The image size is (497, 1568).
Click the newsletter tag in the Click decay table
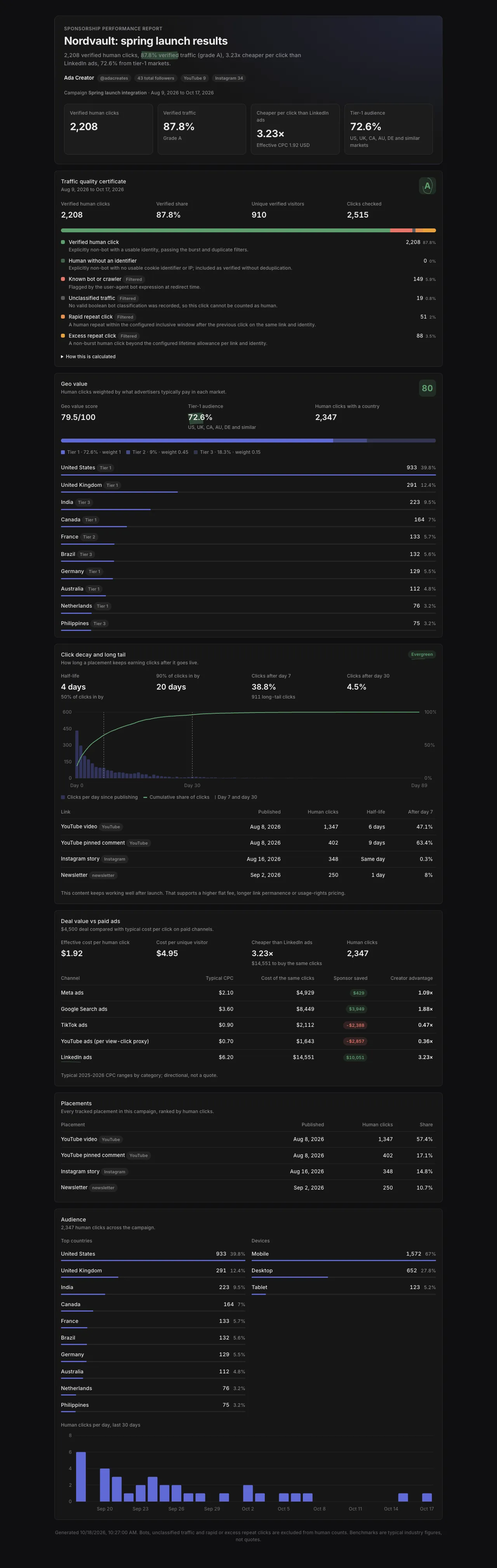pyautogui.click(x=103, y=875)
